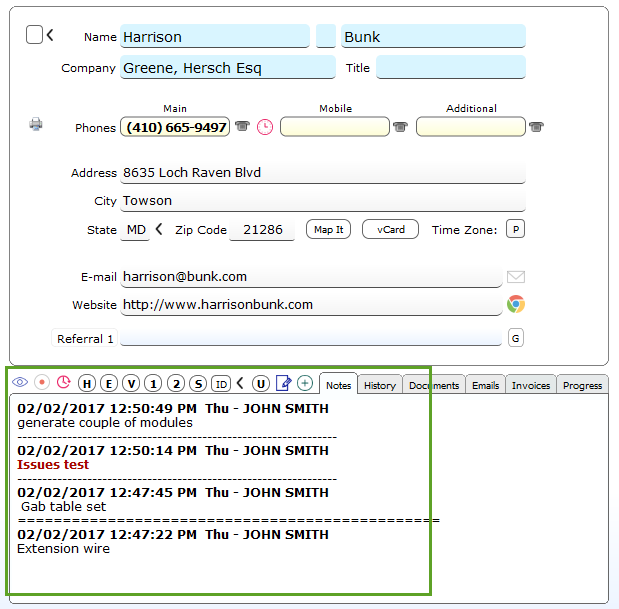Tick the checkbox beside the Name field
The width and height of the screenshot is (619, 609).
[34, 35]
